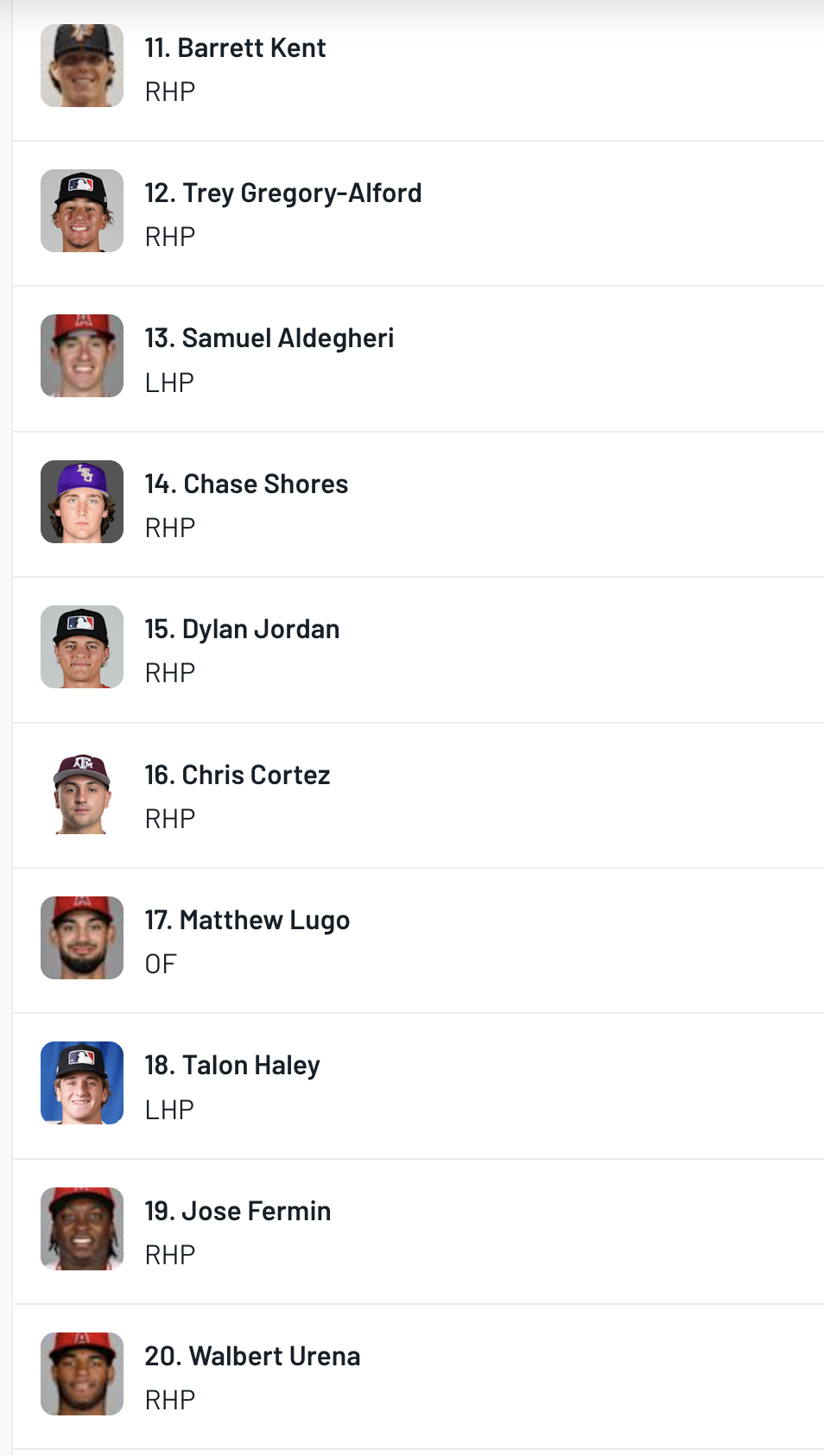The image size is (824, 1456).
Task: Select 19. Jose Fermin's name text
Action: [x=238, y=1212]
